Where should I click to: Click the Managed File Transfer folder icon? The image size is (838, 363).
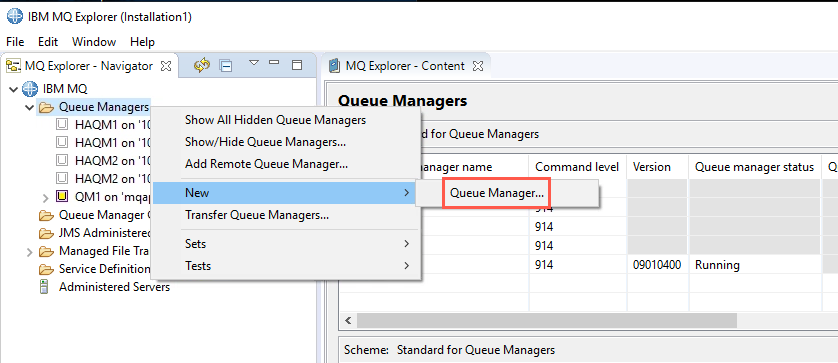47,251
